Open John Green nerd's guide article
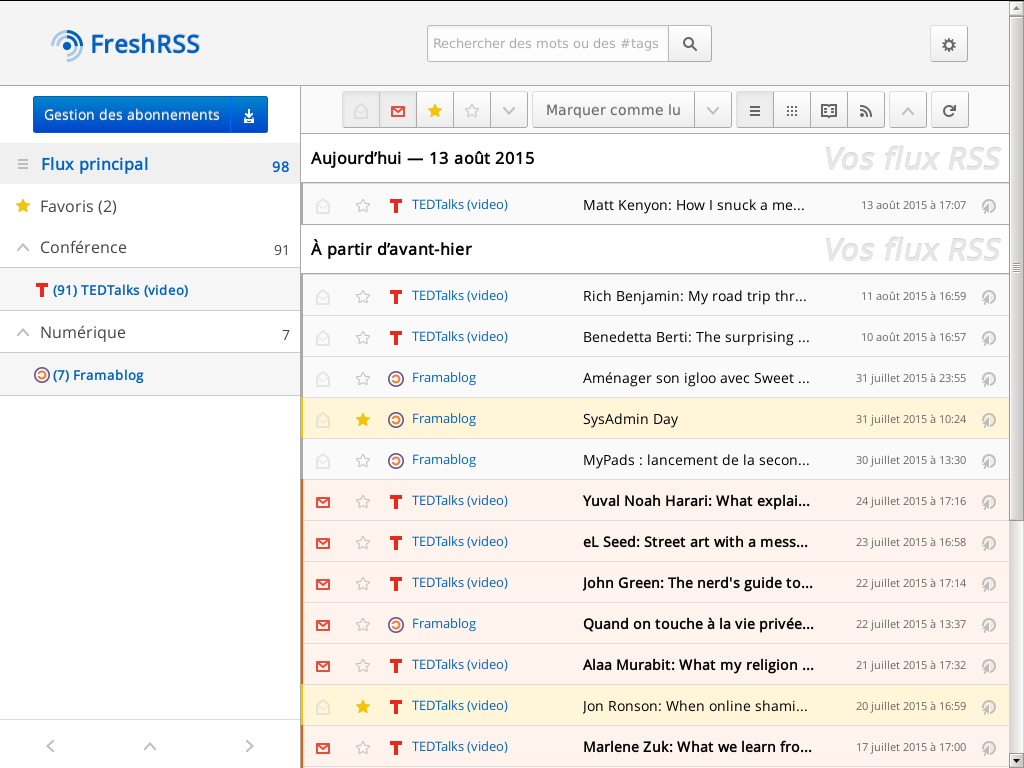Viewport: 1024px width, 768px height. point(697,583)
